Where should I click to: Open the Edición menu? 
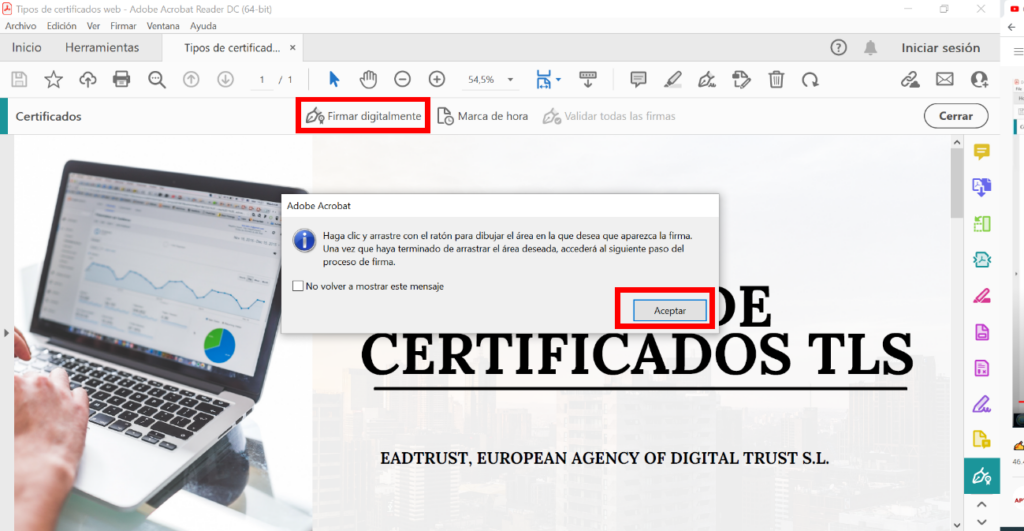[x=61, y=26]
